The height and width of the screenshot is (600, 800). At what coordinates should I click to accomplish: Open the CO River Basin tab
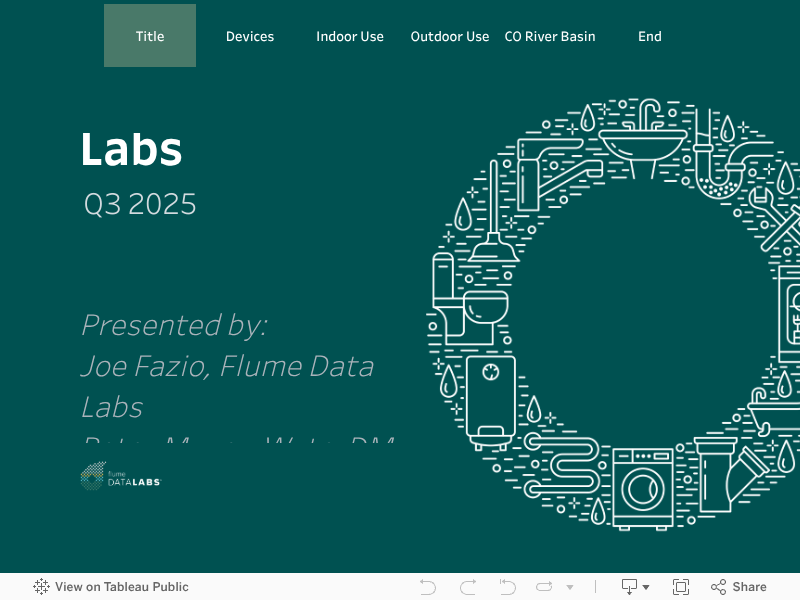pyautogui.click(x=550, y=36)
